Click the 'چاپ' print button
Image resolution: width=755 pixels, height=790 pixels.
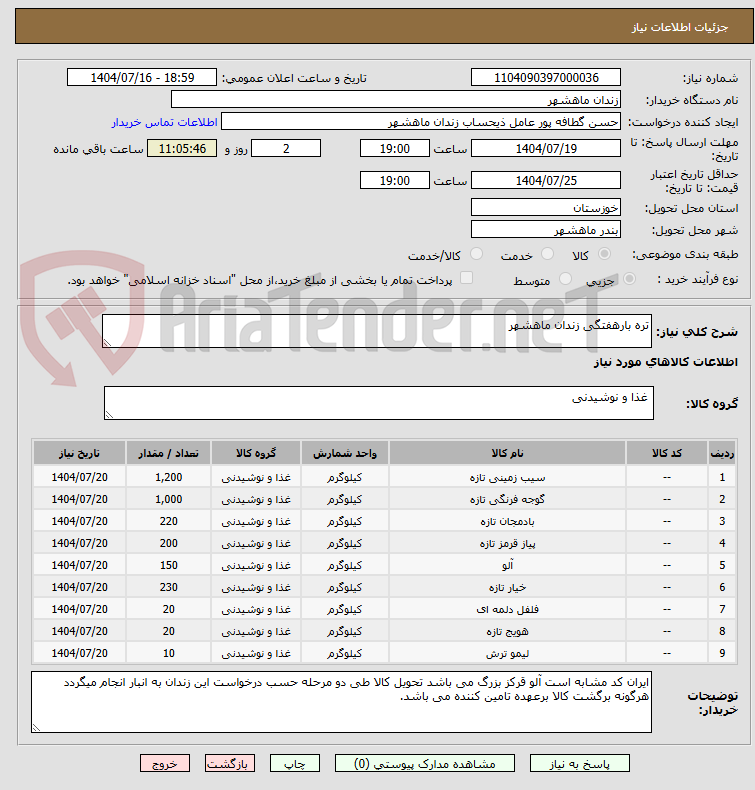(295, 763)
